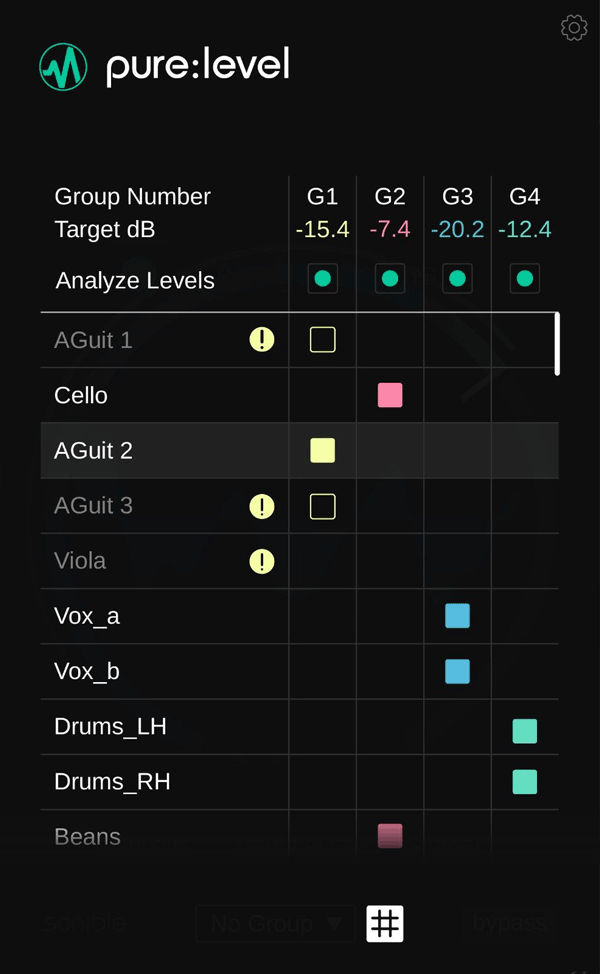Toggle Analyze Levels for group G1

pos(322,279)
